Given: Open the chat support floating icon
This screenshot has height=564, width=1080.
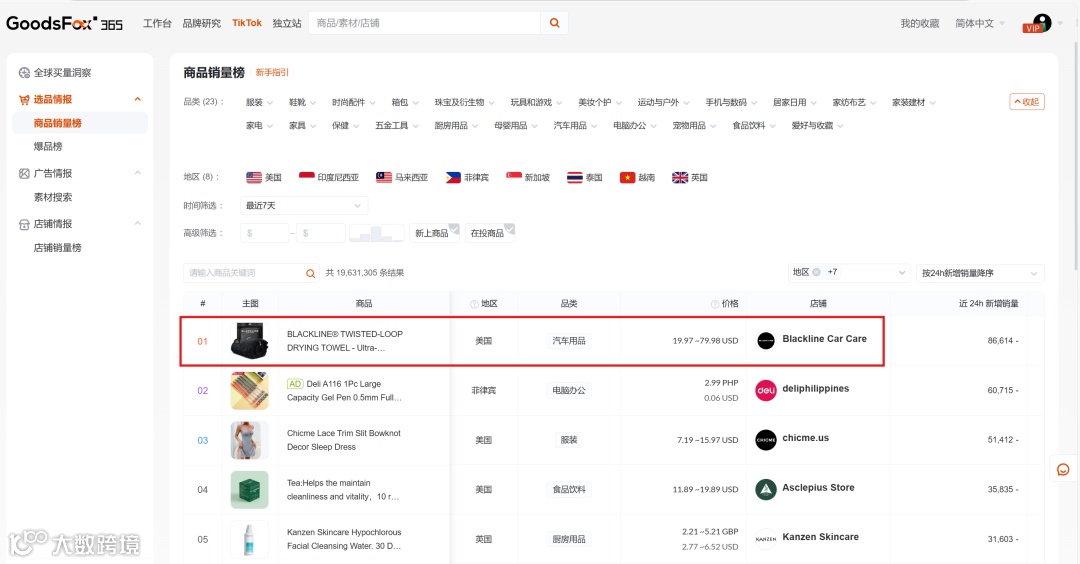Looking at the screenshot, I should point(1063,470).
